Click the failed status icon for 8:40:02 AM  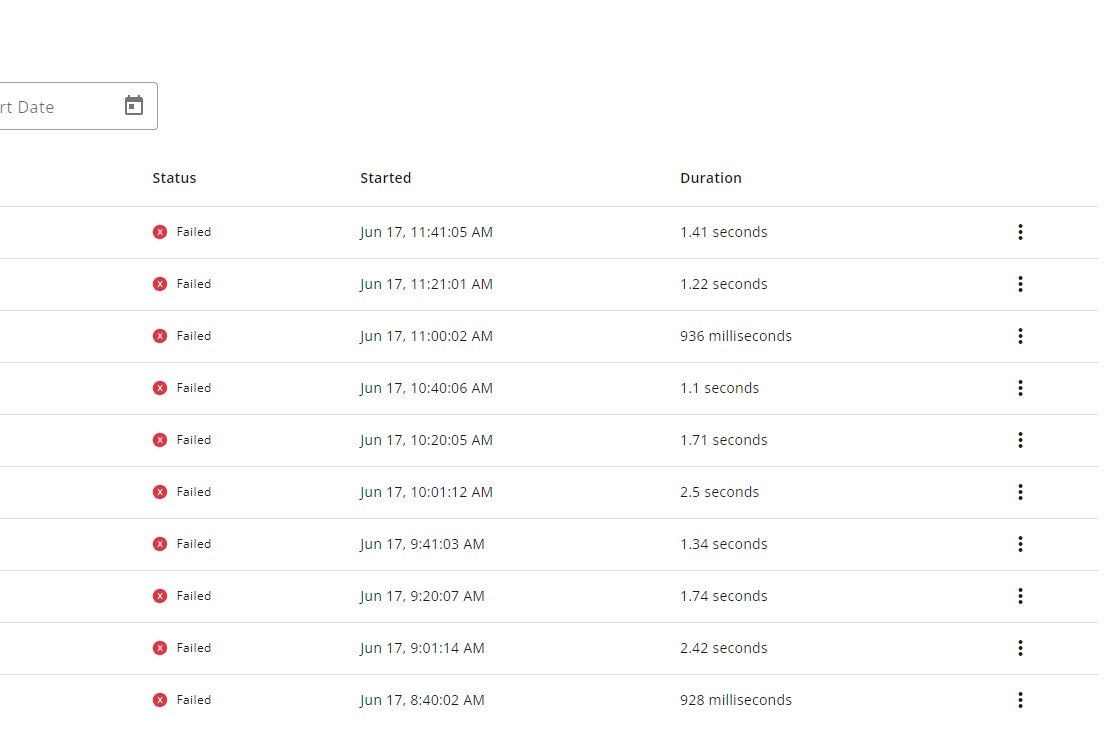click(160, 700)
